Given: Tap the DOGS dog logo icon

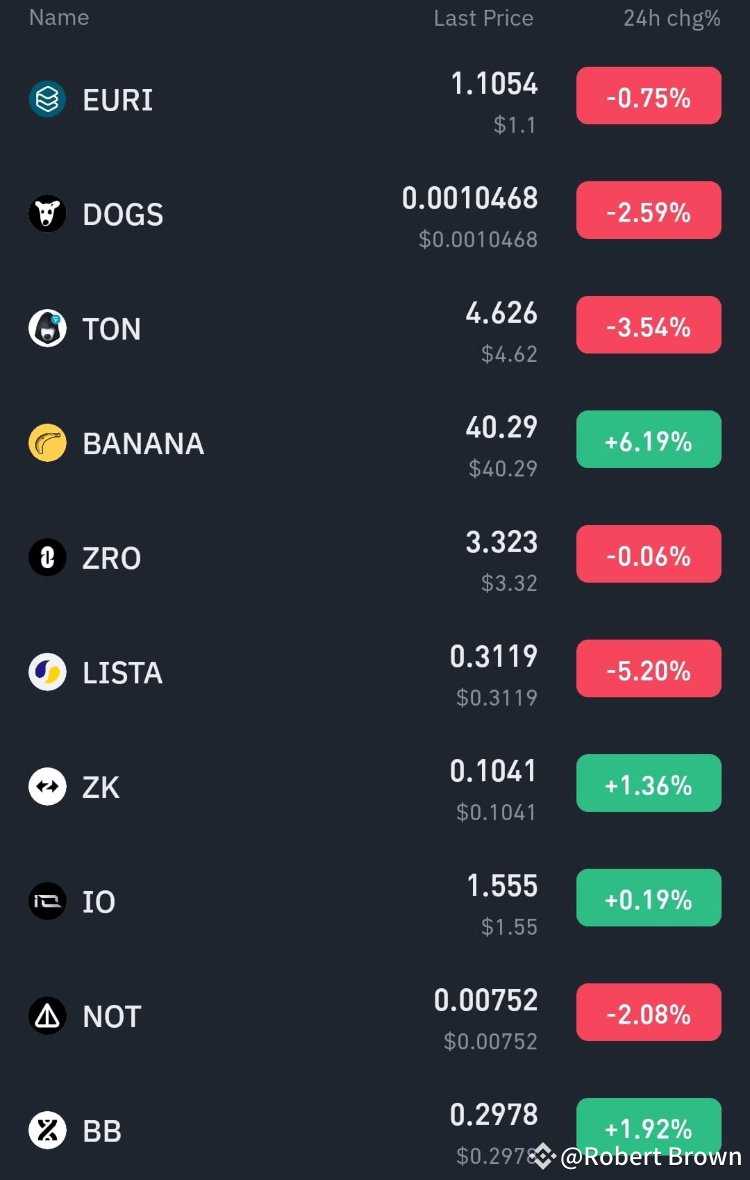Looking at the screenshot, I should tap(47, 213).
